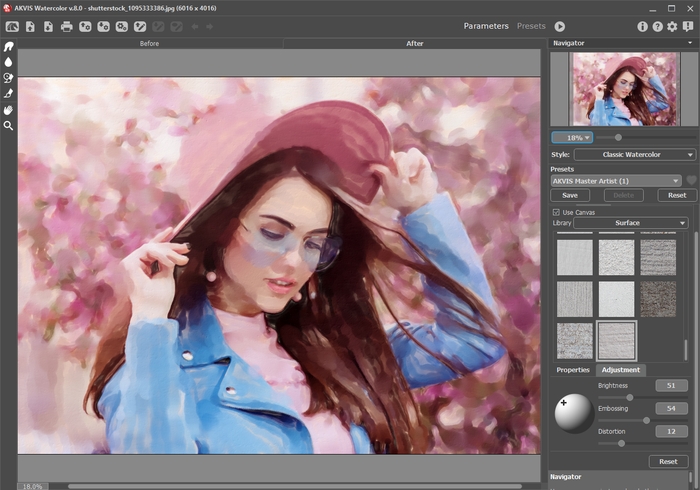
Task: Switch to the Before tab
Action: 149,43
